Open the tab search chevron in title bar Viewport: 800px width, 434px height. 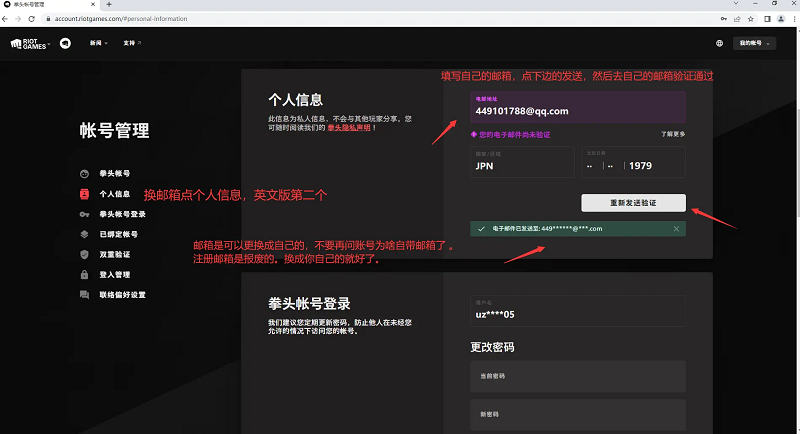(x=736, y=4)
